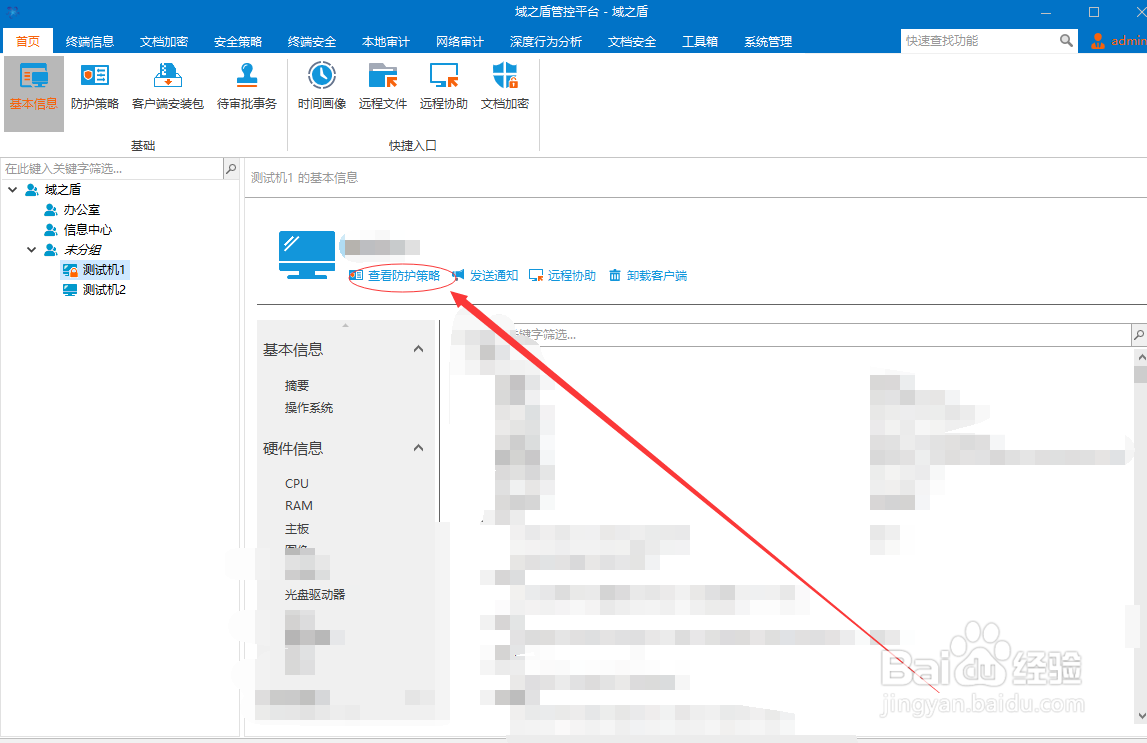The width and height of the screenshot is (1147, 743).
Task: Click the tree filter search magnifier icon
Action: point(231,169)
